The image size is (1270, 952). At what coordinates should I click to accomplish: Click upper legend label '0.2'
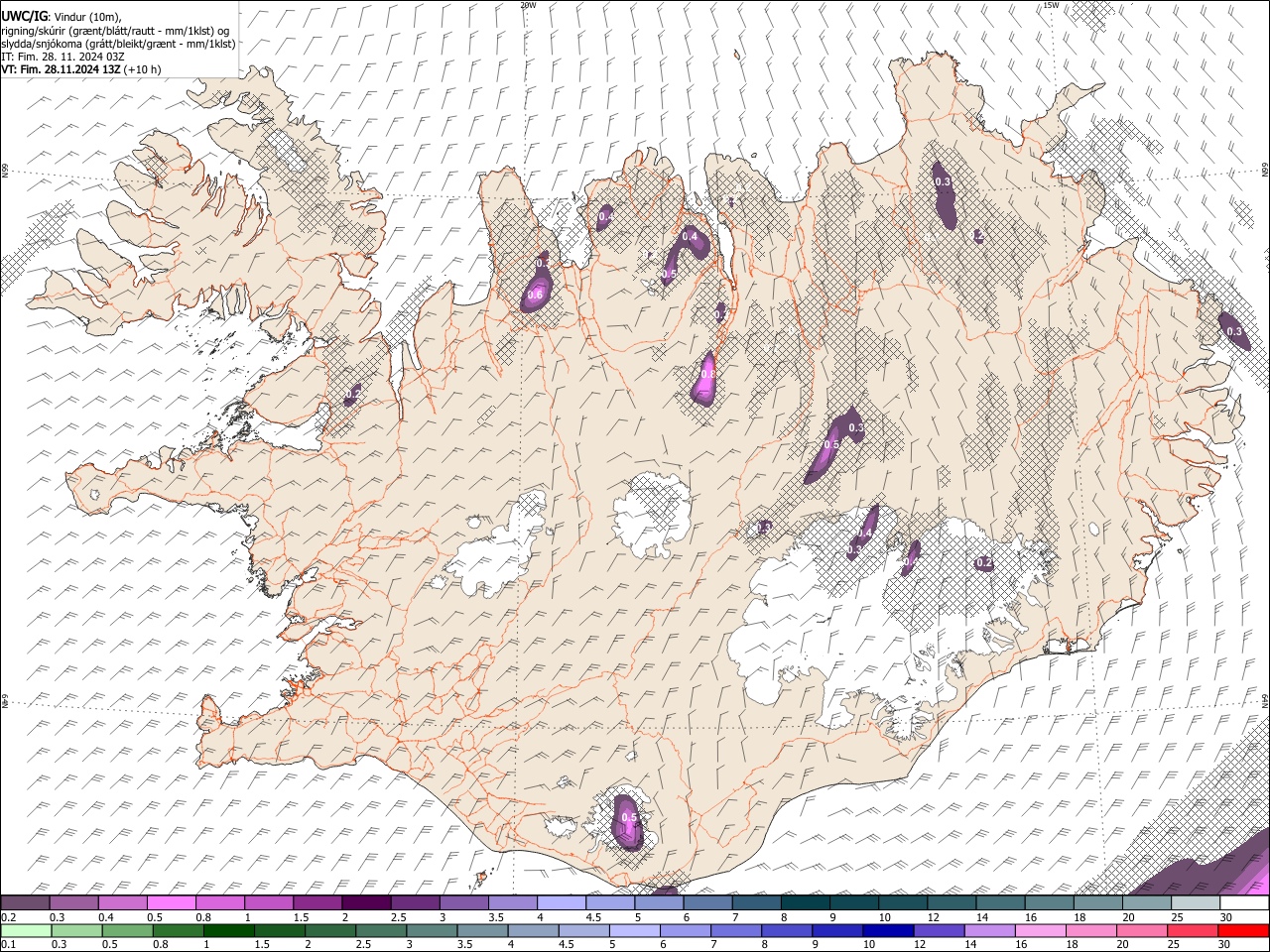click(x=9, y=917)
